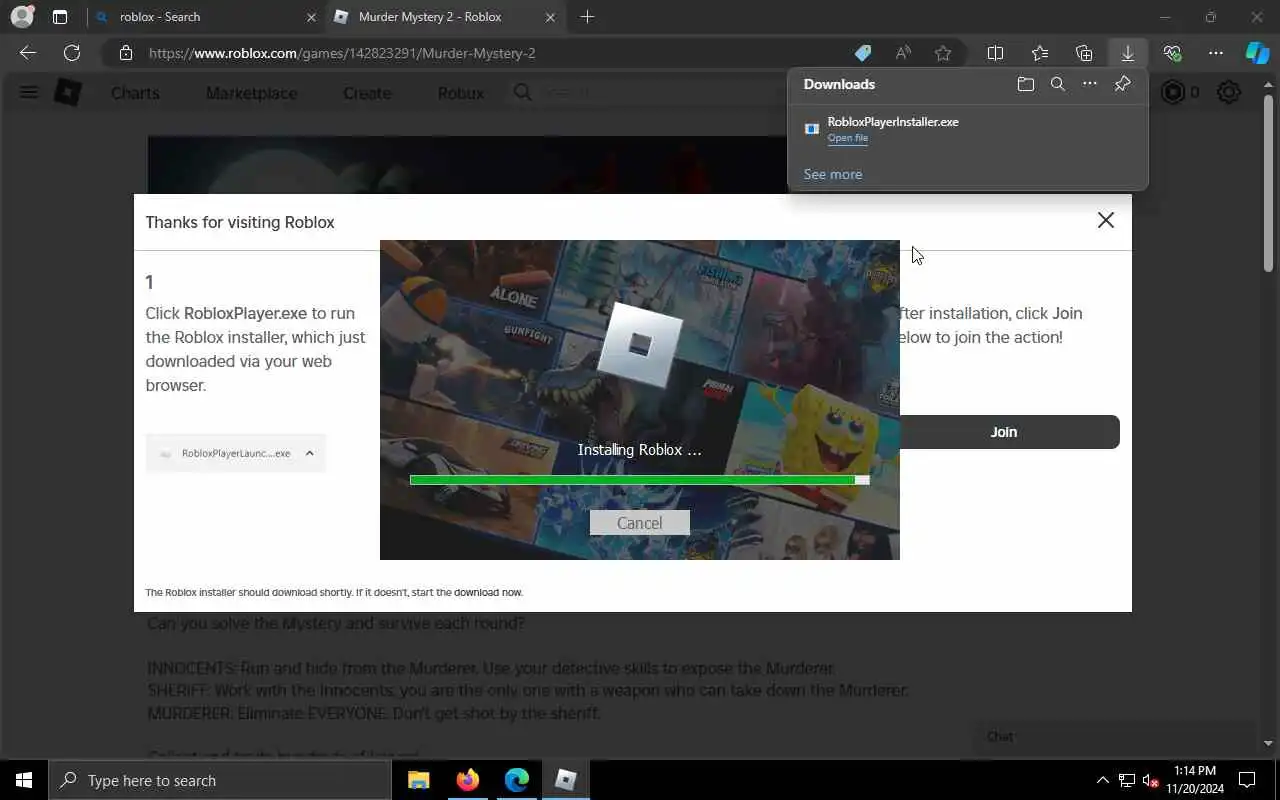Open the Windows Start menu
The height and width of the screenshot is (800, 1280).
tap(24, 780)
